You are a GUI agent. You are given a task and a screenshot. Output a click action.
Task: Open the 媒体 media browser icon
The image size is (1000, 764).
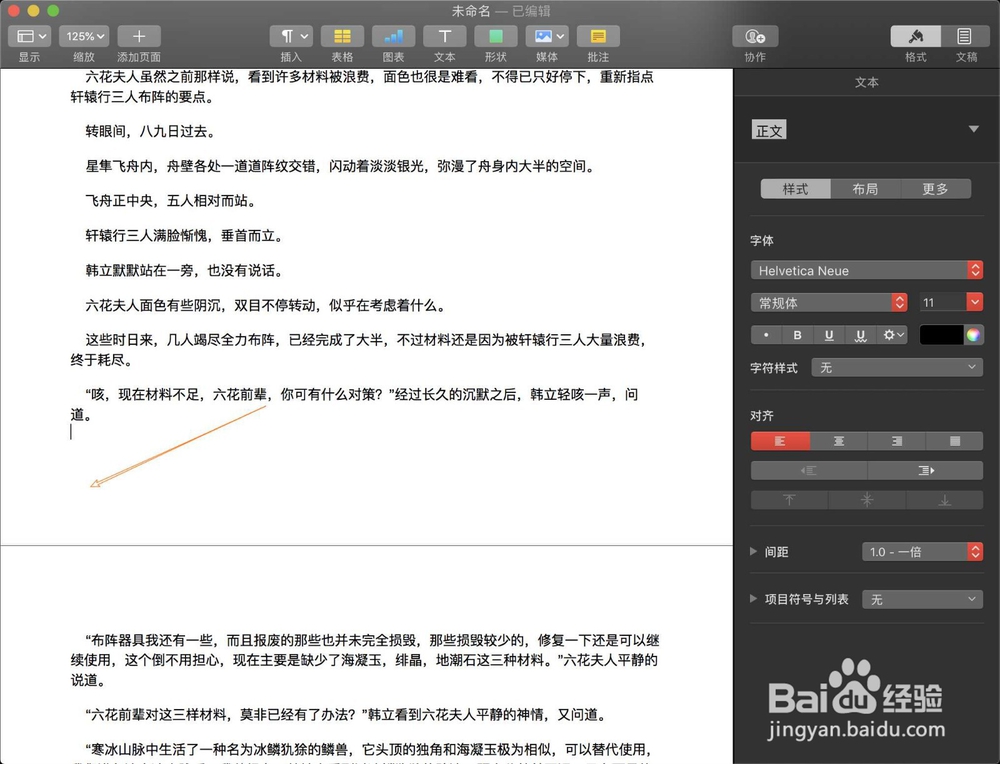point(546,38)
